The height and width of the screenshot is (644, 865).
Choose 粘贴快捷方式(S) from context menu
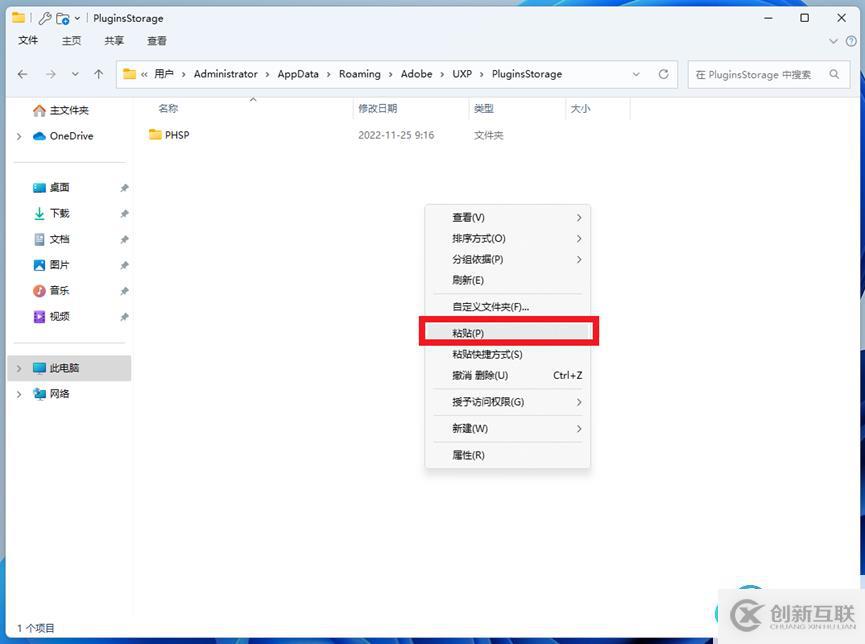pos(508,354)
